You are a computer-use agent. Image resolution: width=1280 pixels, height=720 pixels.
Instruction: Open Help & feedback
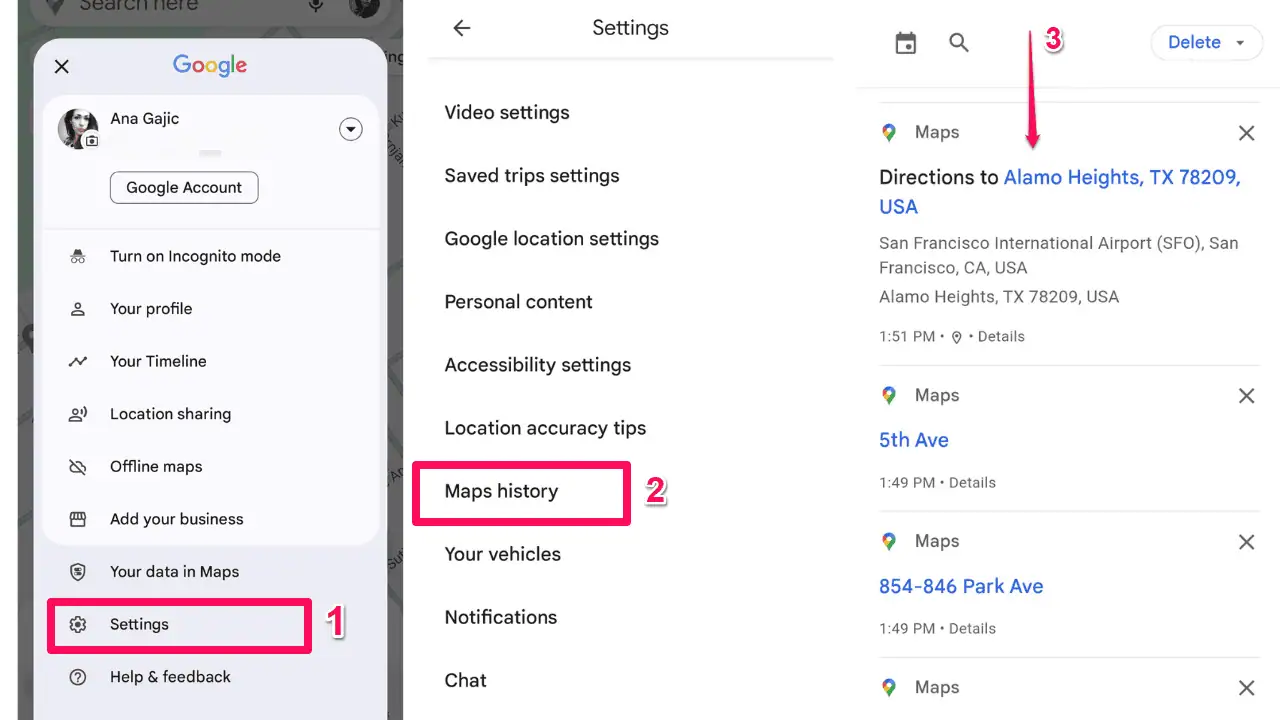click(170, 677)
